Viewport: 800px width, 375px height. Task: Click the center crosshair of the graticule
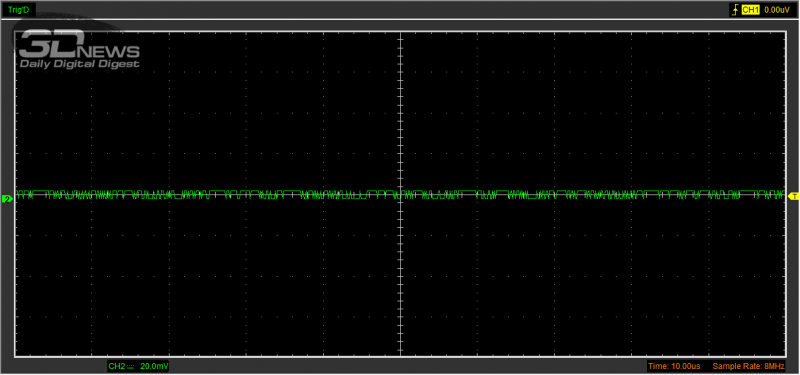coord(401,194)
